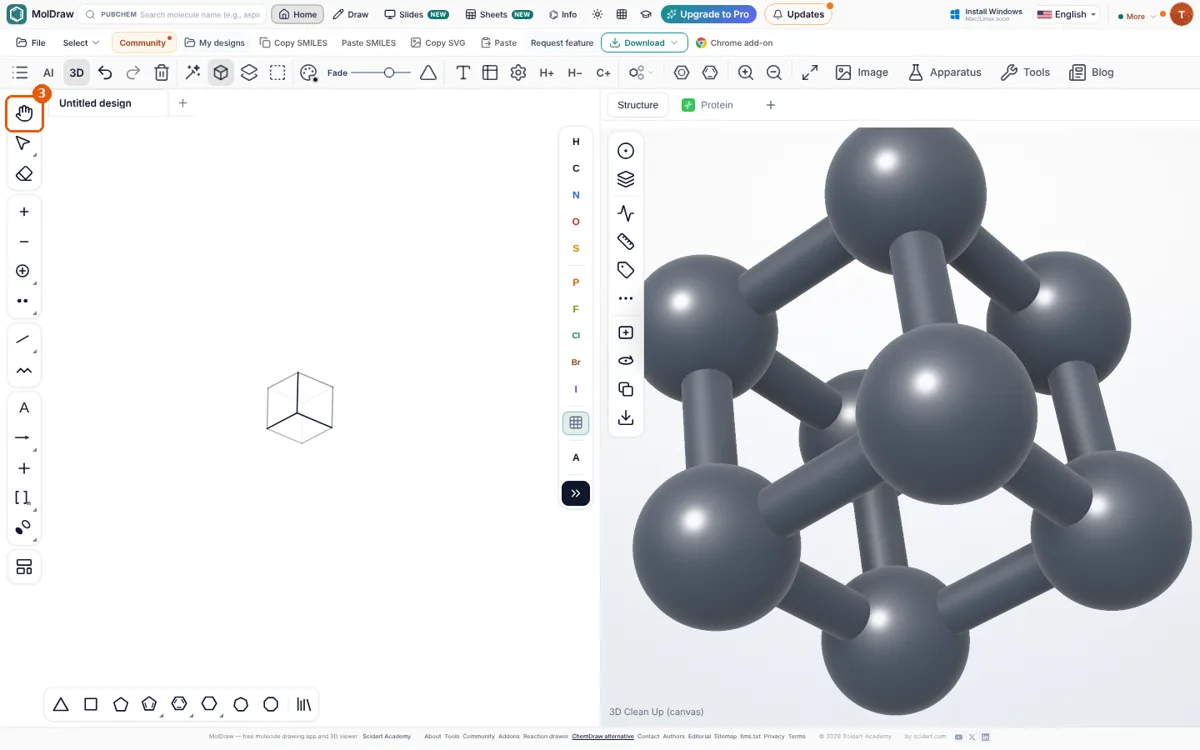Expand the element palette double-chevron
Viewport: 1200px width, 750px height.
point(576,493)
